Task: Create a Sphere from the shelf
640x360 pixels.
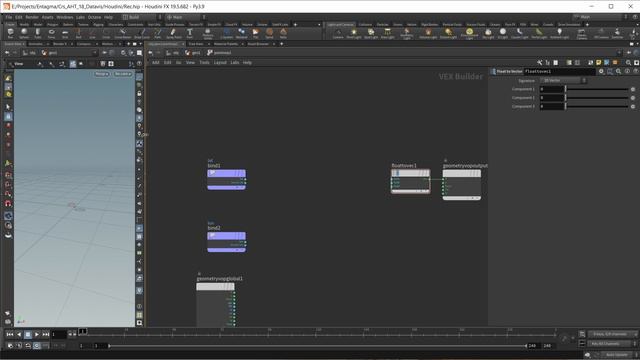Action: tap(24, 33)
